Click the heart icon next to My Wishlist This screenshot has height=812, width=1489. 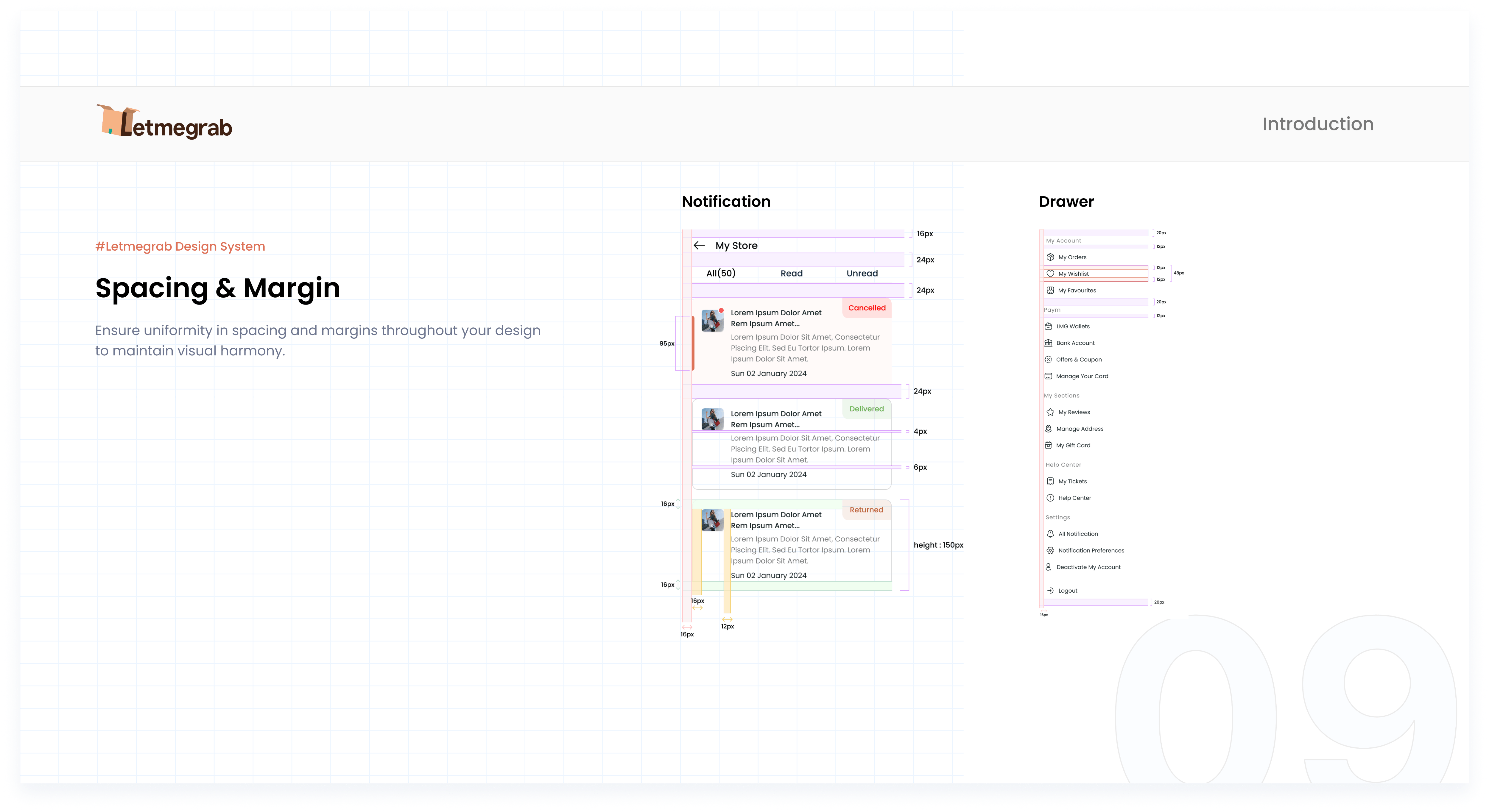(1050, 274)
